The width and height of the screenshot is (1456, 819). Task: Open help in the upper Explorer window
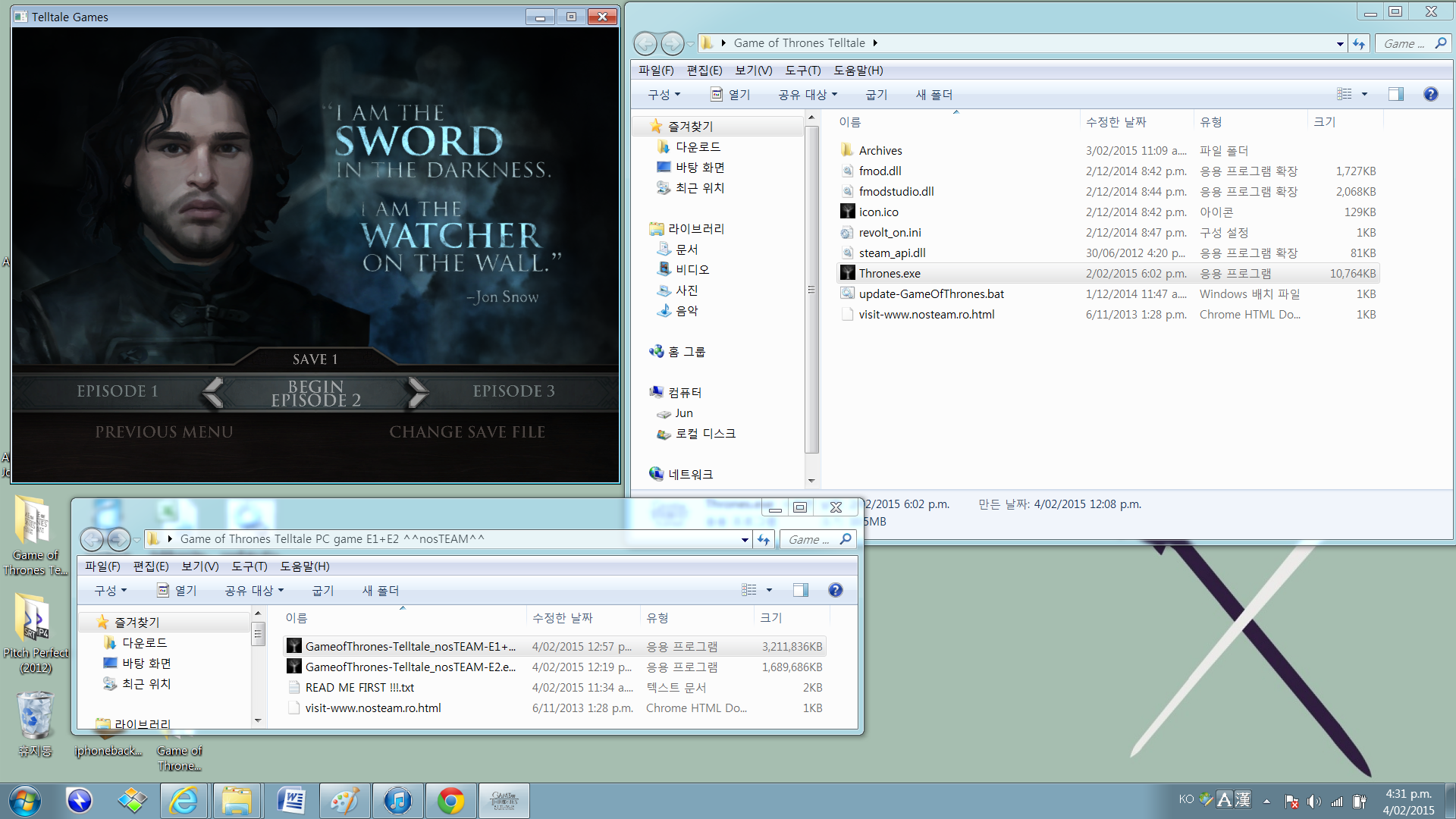coord(1431,94)
